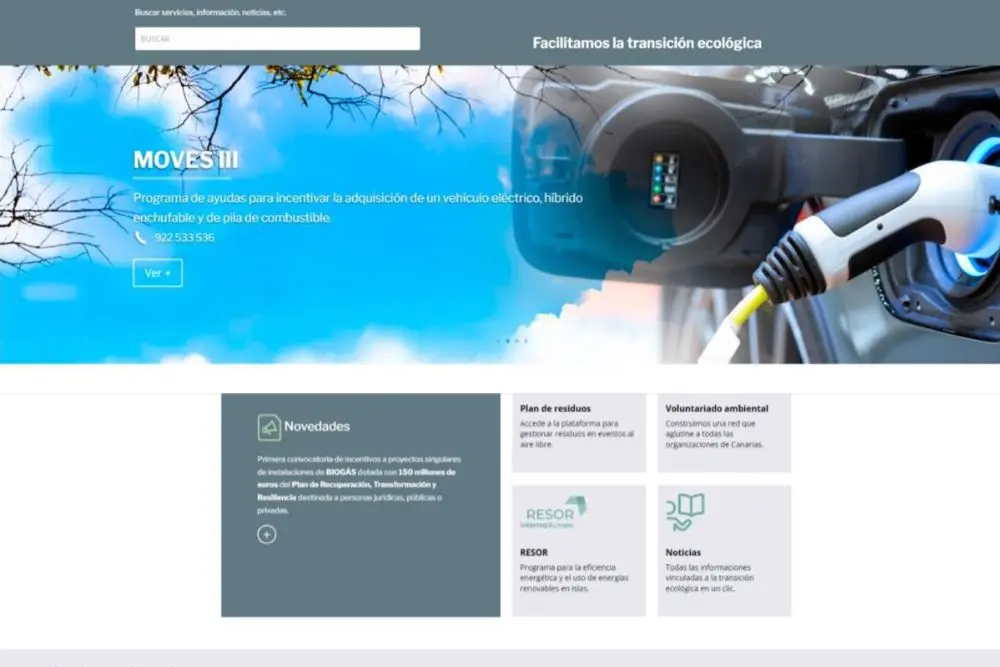Click 'Primera convocatoria de incentivos' news text
1000x667 pixels.
point(359,485)
